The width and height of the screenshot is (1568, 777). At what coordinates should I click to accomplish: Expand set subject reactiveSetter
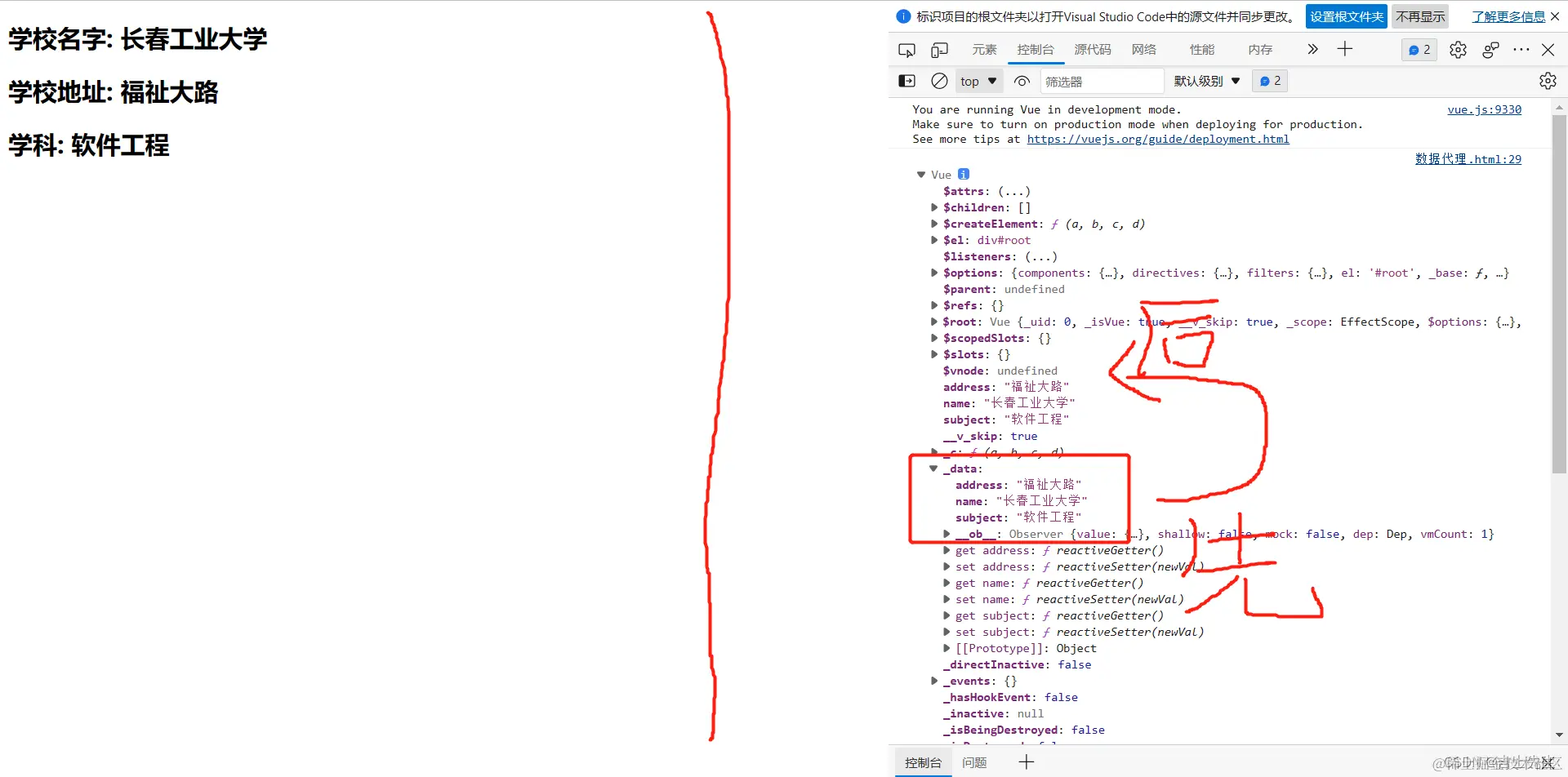947,632
